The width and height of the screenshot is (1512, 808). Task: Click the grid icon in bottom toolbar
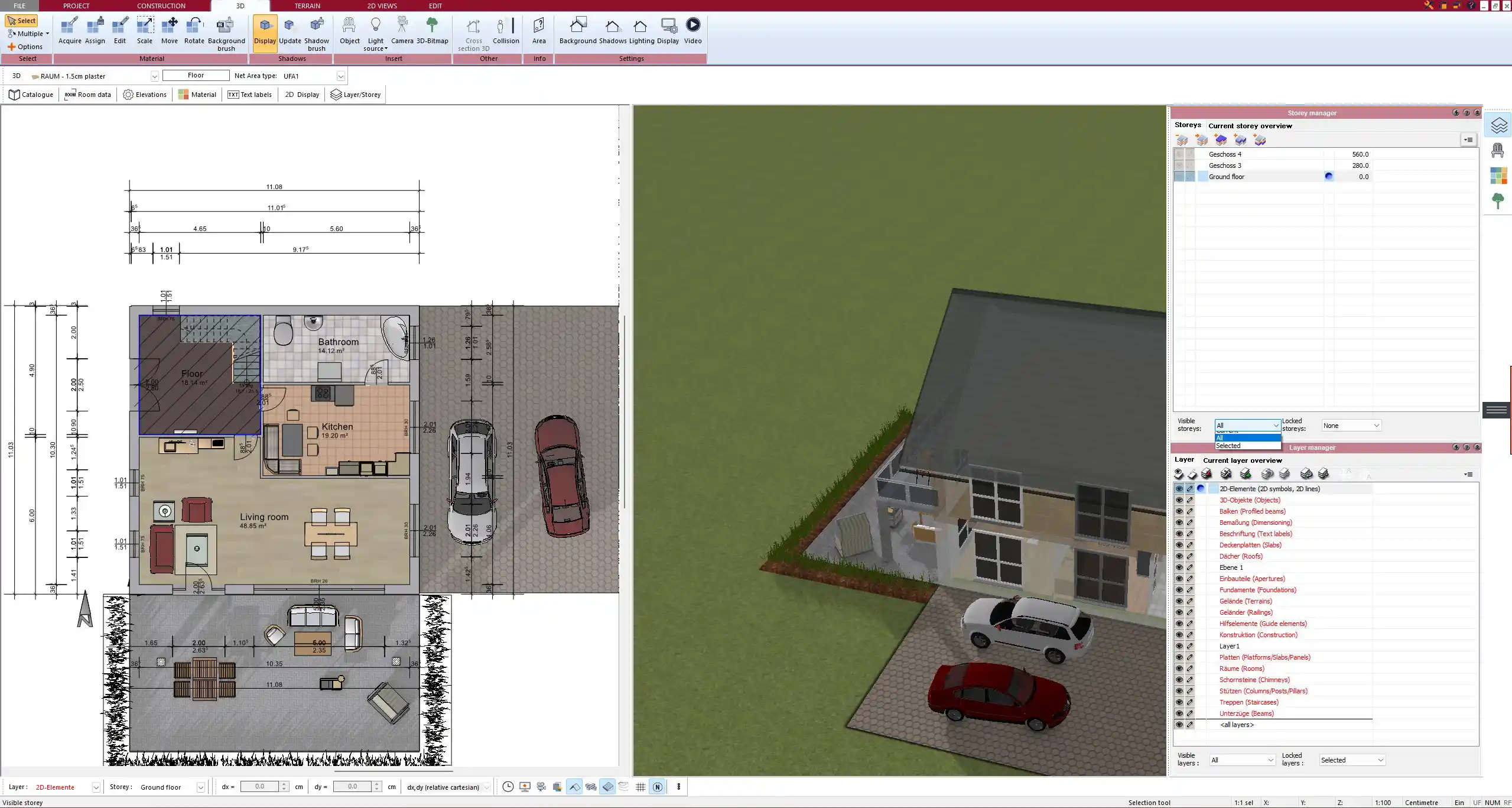(x=640, y=787)
